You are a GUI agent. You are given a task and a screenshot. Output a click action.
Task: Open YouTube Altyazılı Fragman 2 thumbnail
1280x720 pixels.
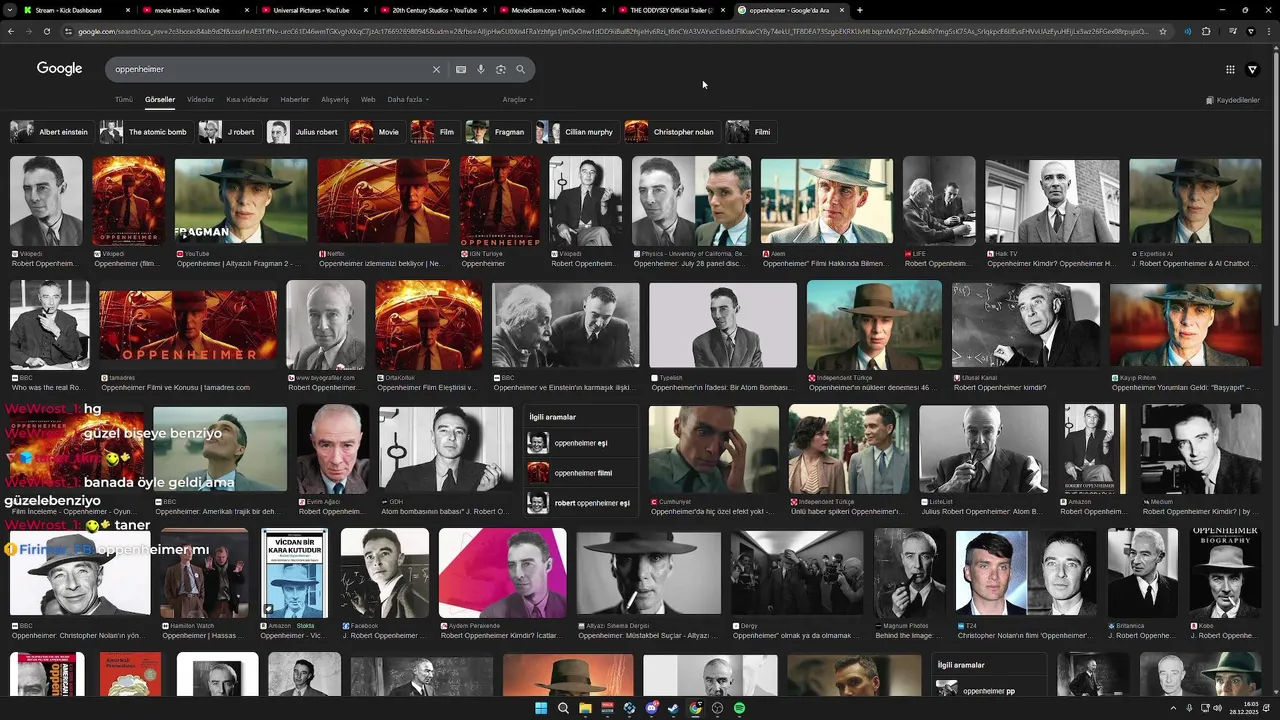241,201
